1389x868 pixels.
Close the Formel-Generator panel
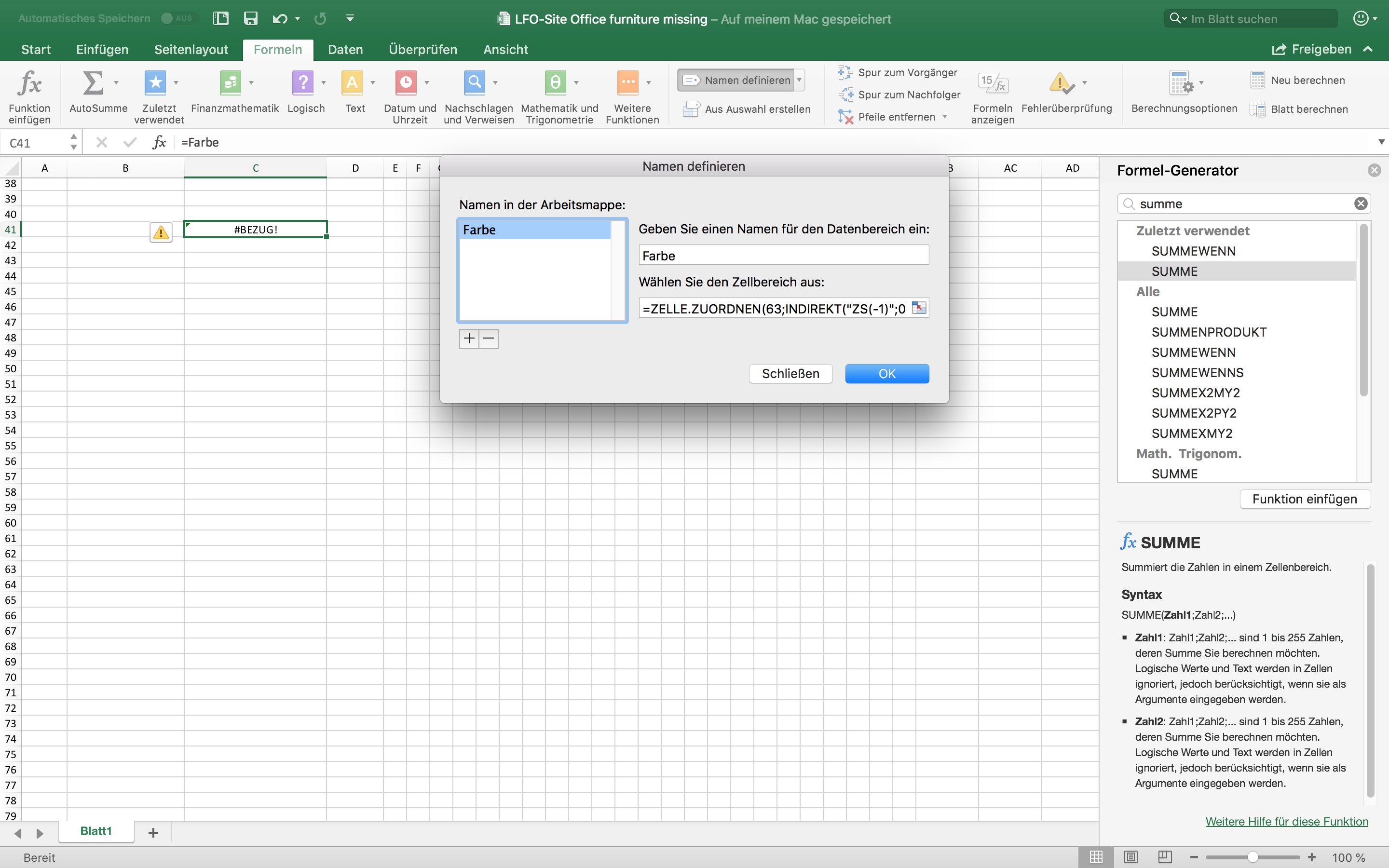(x=1374, y=171)
